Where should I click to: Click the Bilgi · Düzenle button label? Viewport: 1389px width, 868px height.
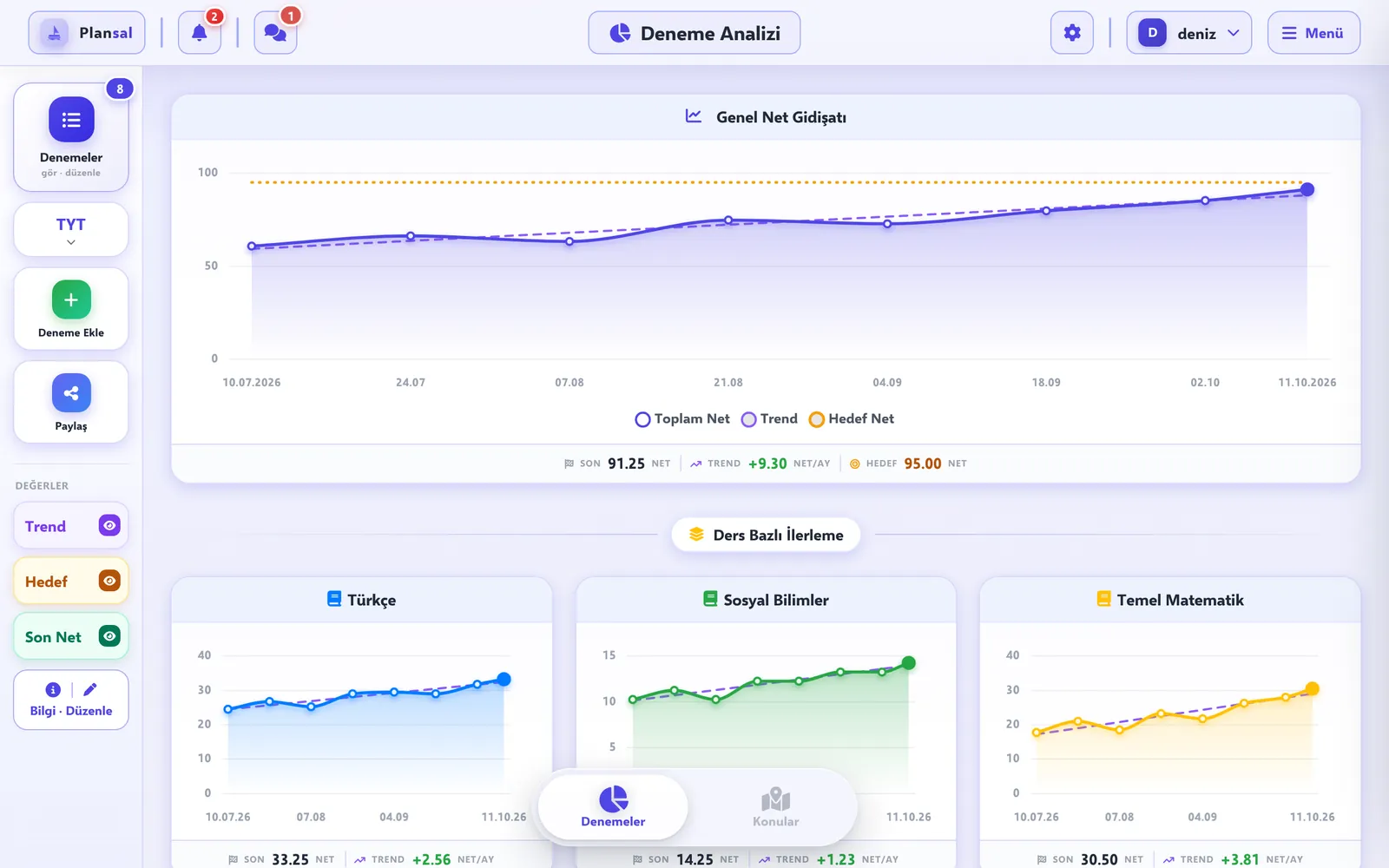[x=71, y=711]
